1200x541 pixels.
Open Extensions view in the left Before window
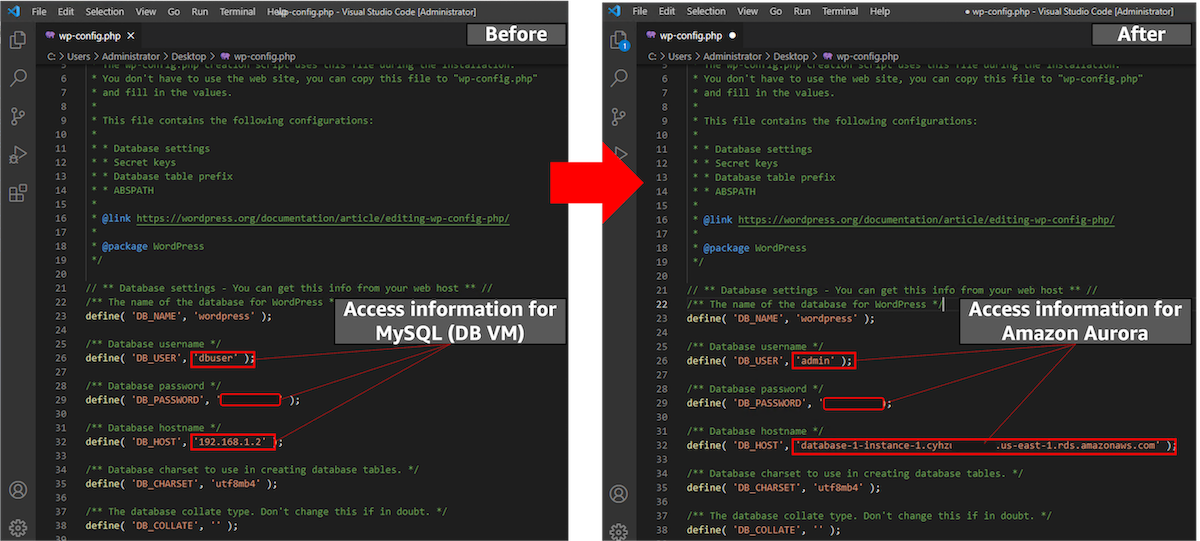(18, 193)
